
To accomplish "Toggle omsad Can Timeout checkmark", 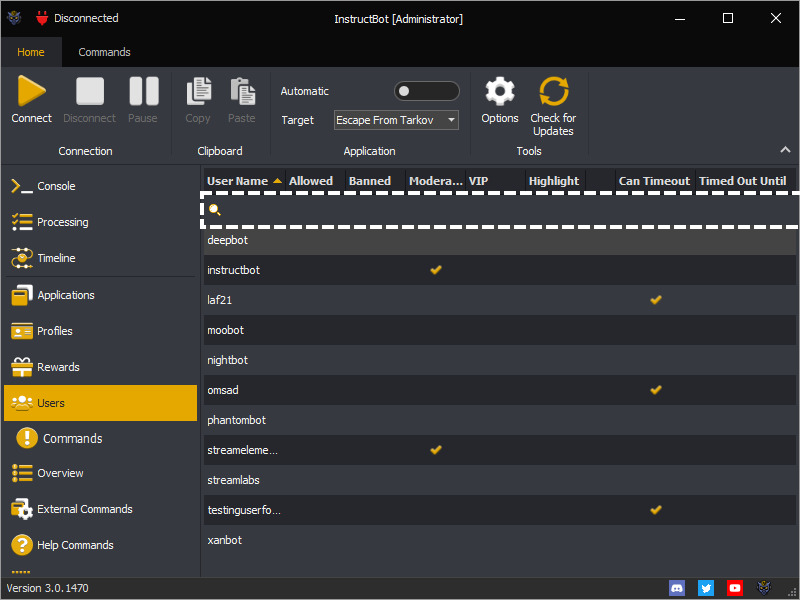I will [x=656, y=390].
